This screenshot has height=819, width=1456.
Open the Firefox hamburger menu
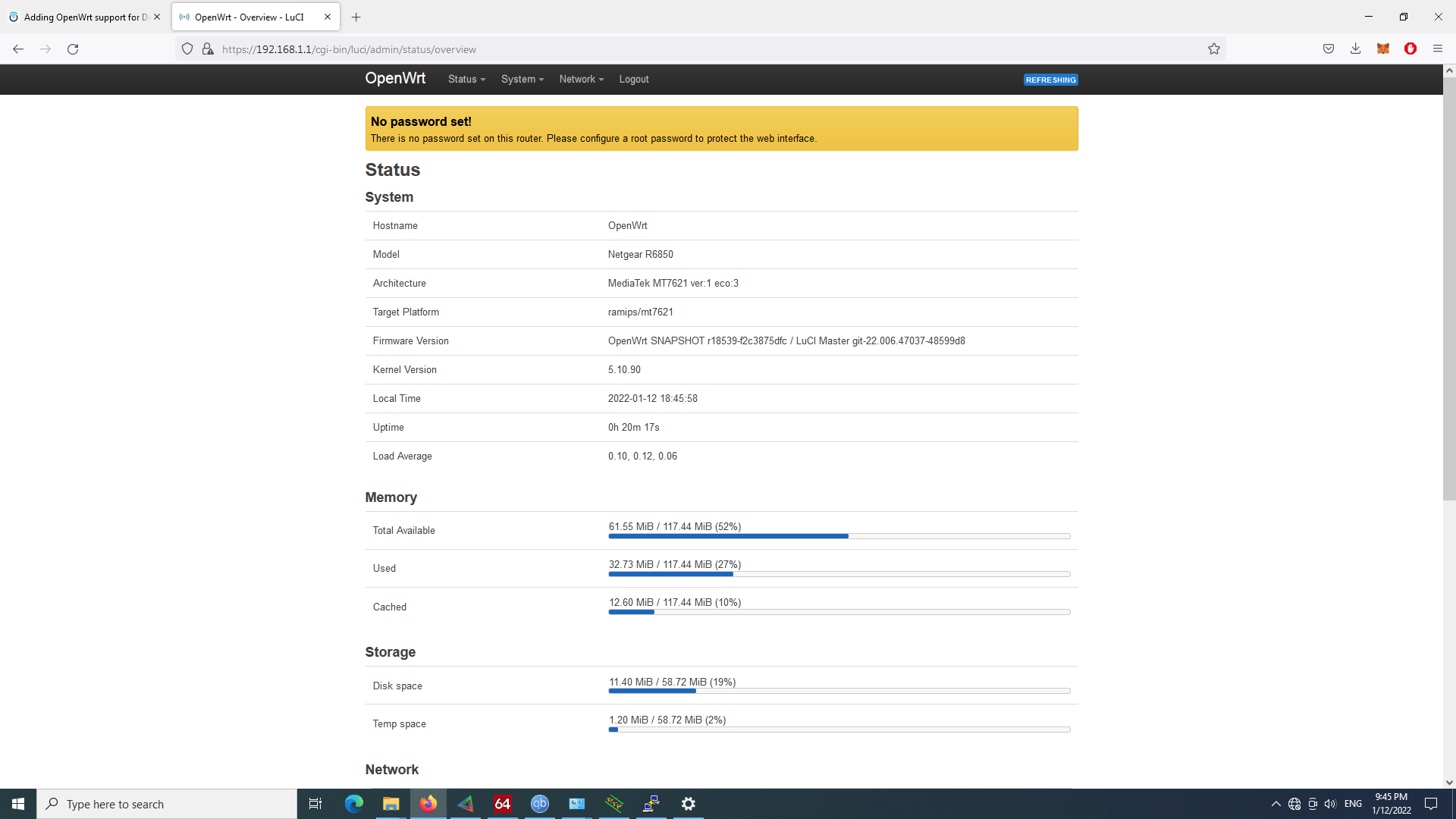pyautogui.click(x=1438, y=48)
